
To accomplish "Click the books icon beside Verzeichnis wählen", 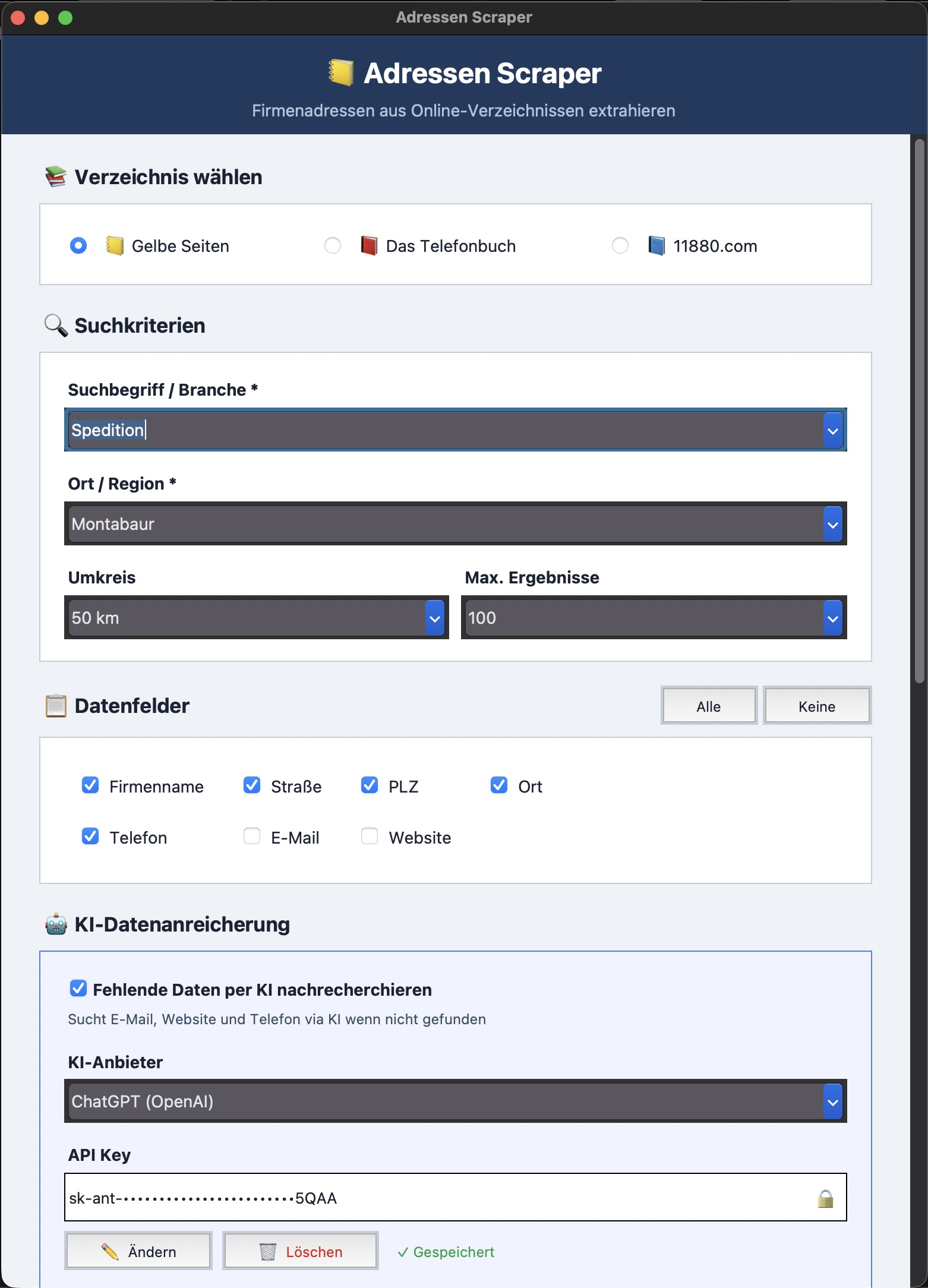I will tap(56, 177).
